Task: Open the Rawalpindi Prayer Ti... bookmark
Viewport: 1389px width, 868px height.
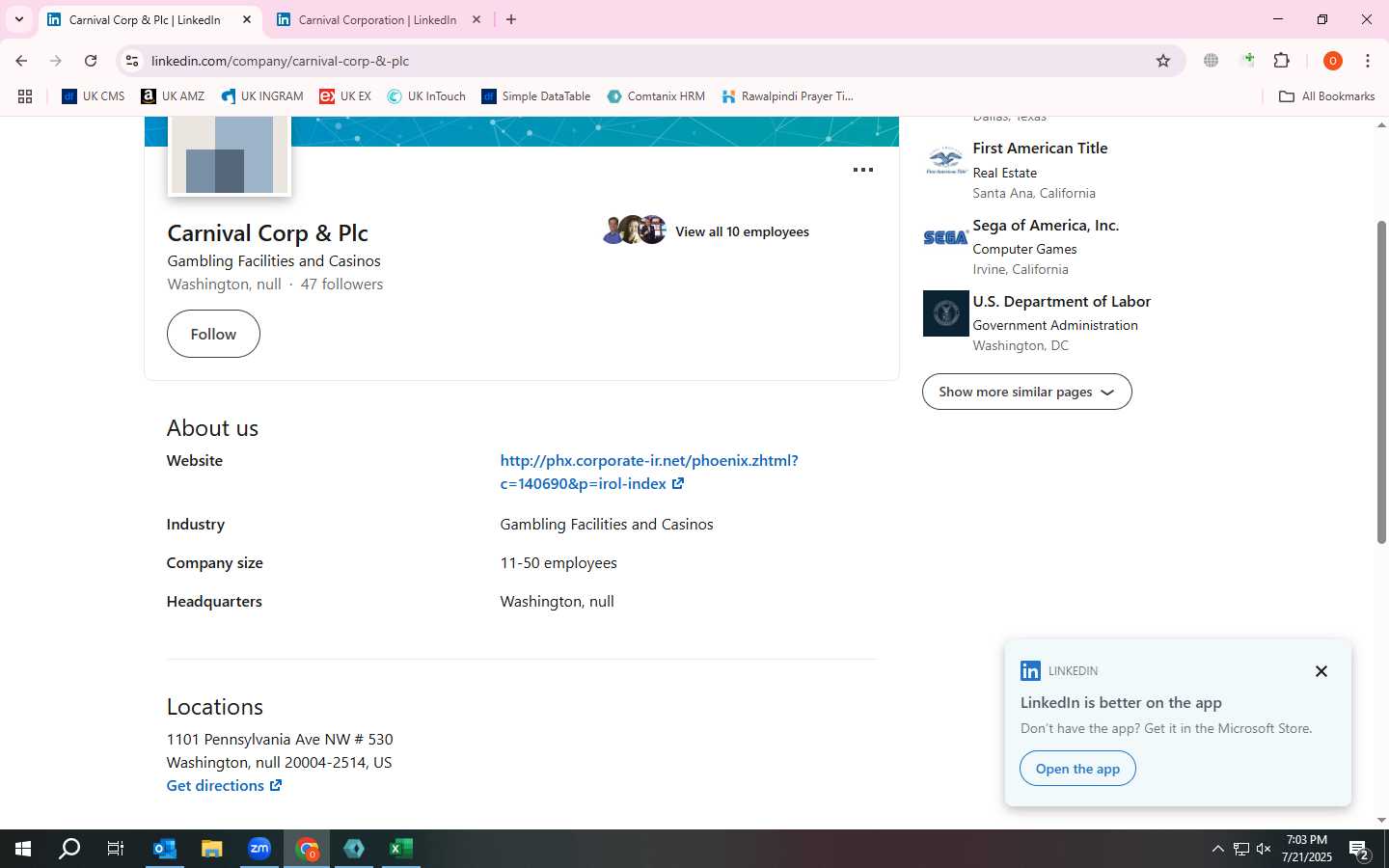Action: (x=787, y=96)
